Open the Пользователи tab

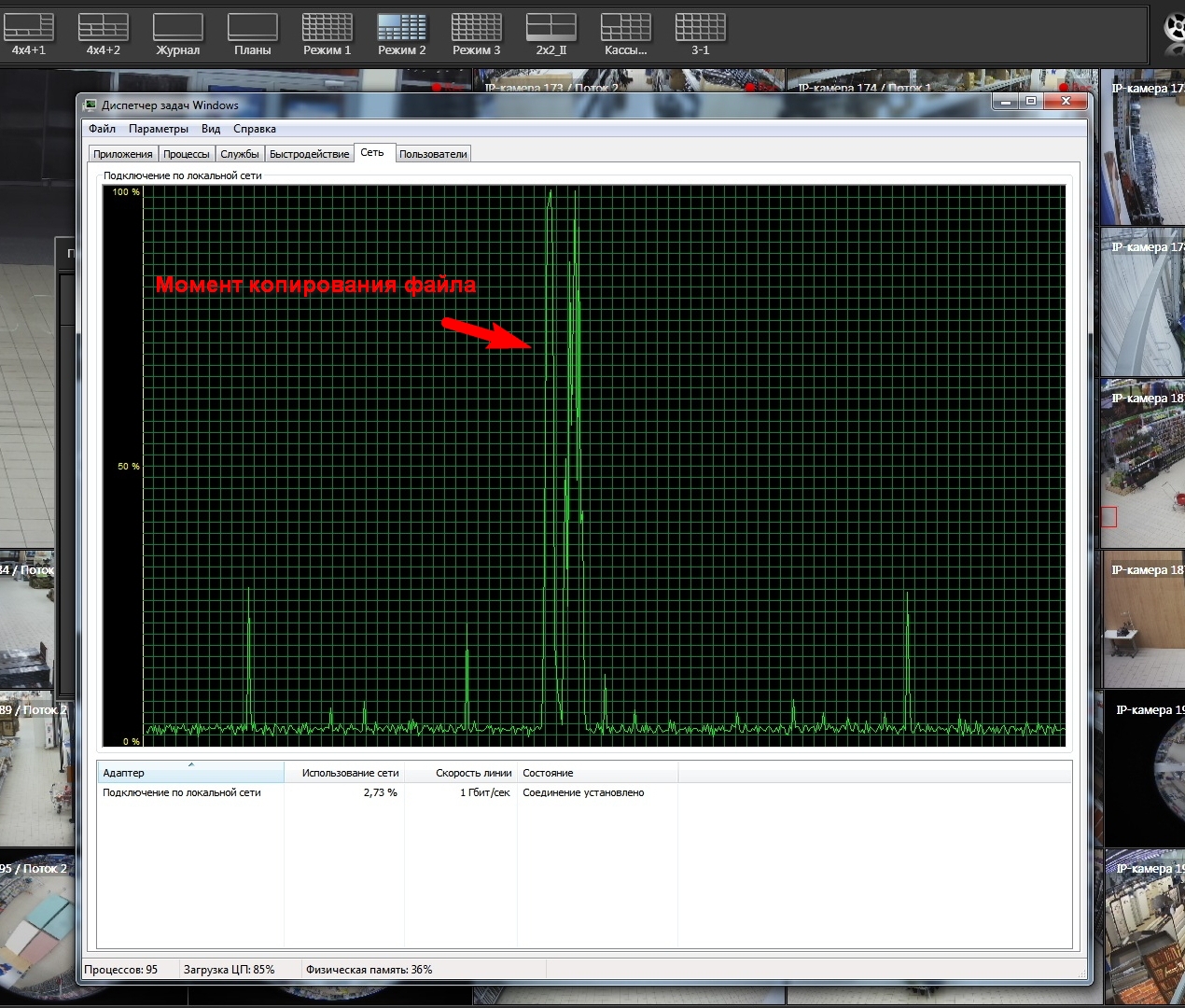[433, 154]
